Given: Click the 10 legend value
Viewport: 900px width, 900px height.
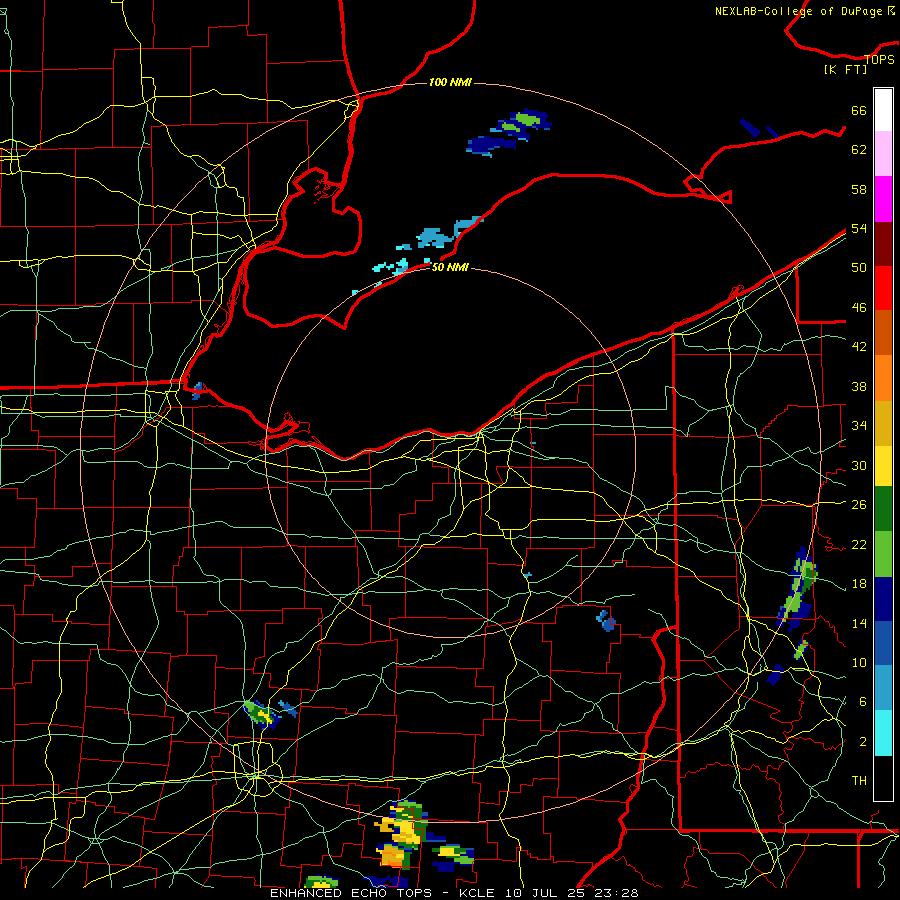Looking at the screenshot, I should (x=859, y=662).
